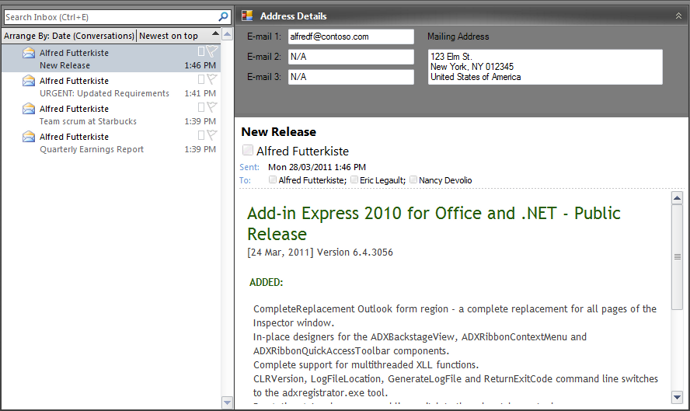Viewport: 690px width, 411px height.
Task: Click the down arrow of the message list scrollbar
Action: click(x=227, y=402)
